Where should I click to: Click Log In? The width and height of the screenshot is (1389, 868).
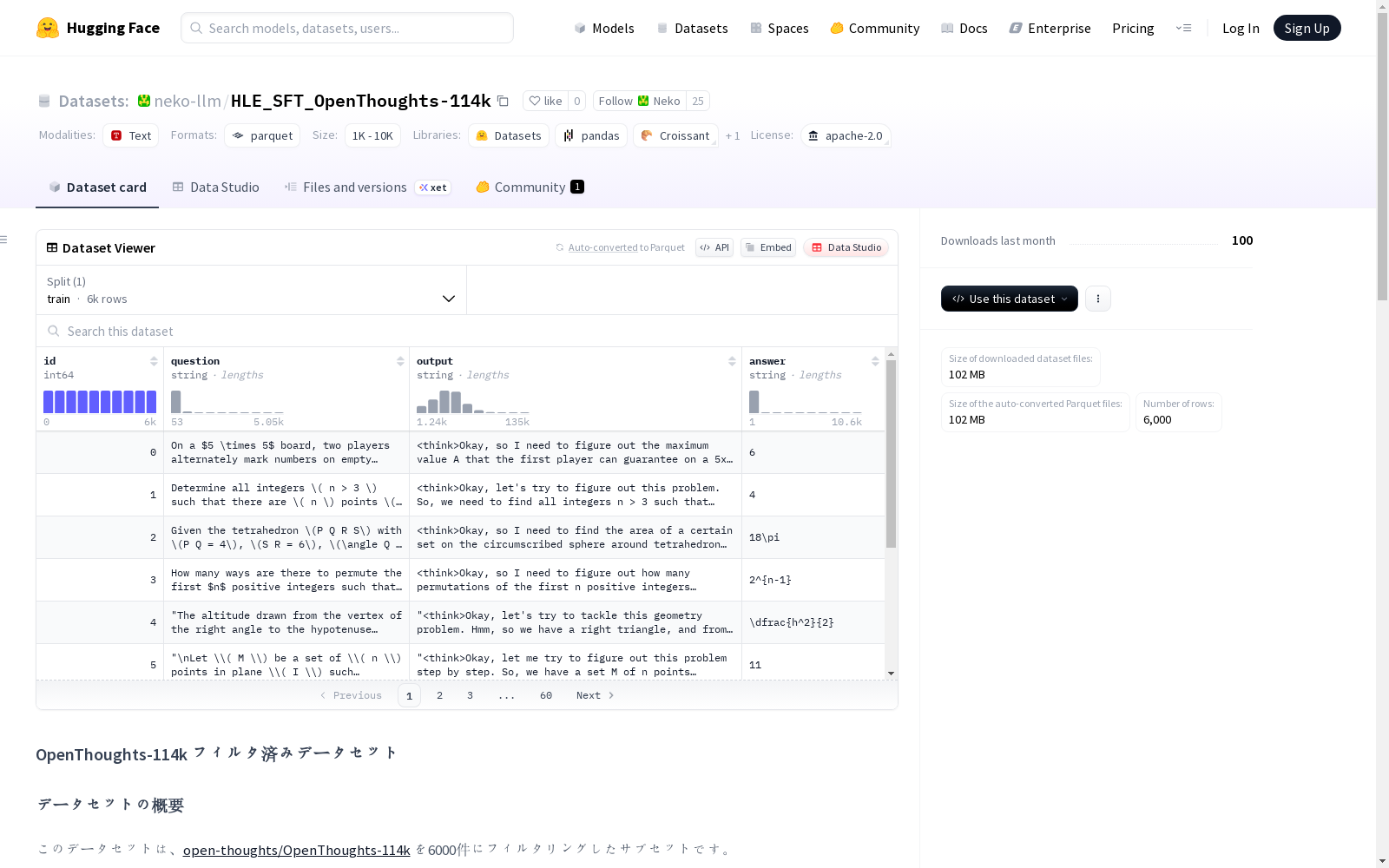tap(1241, 28)
